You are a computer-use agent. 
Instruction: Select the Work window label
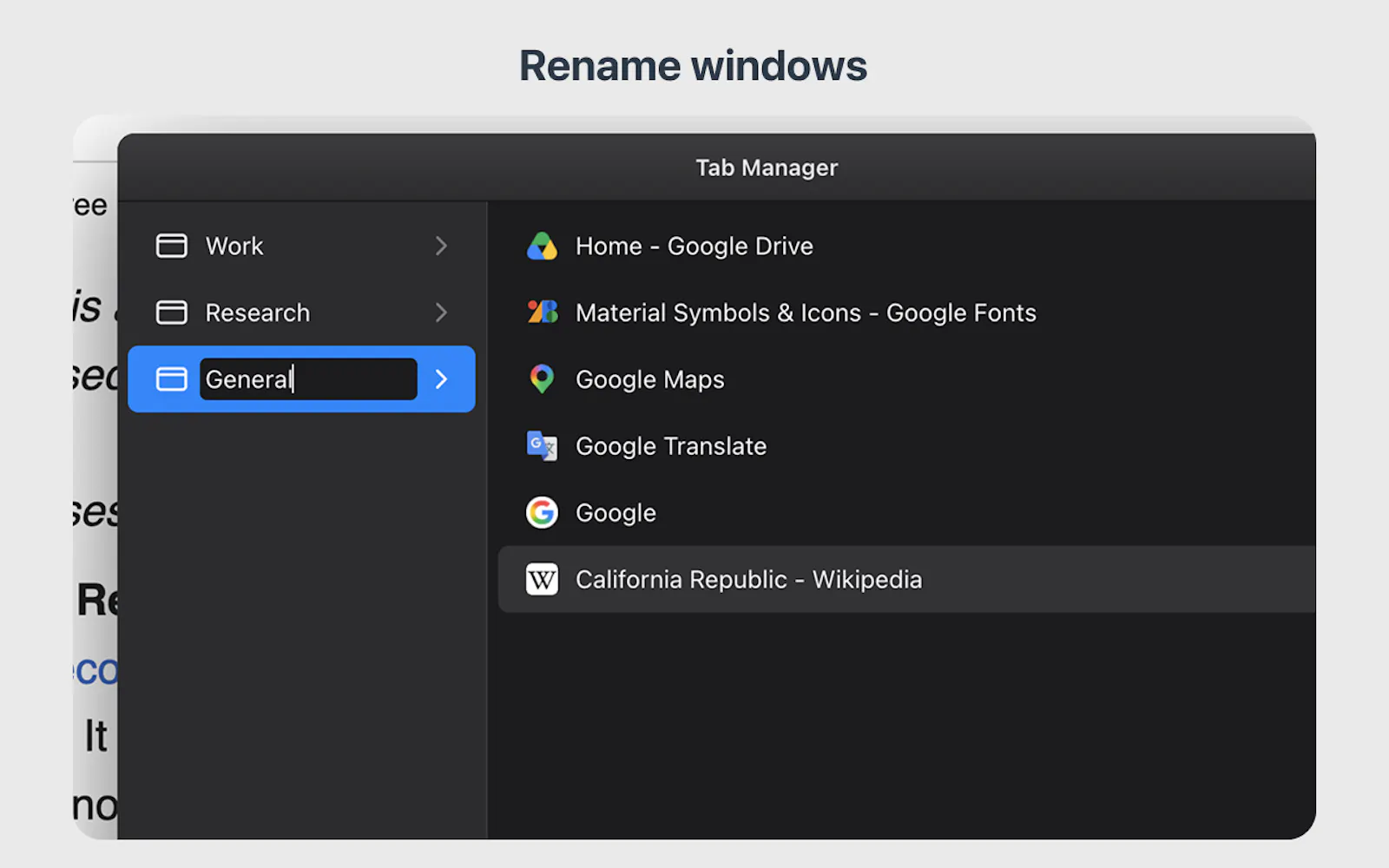(x=234, y=247)
